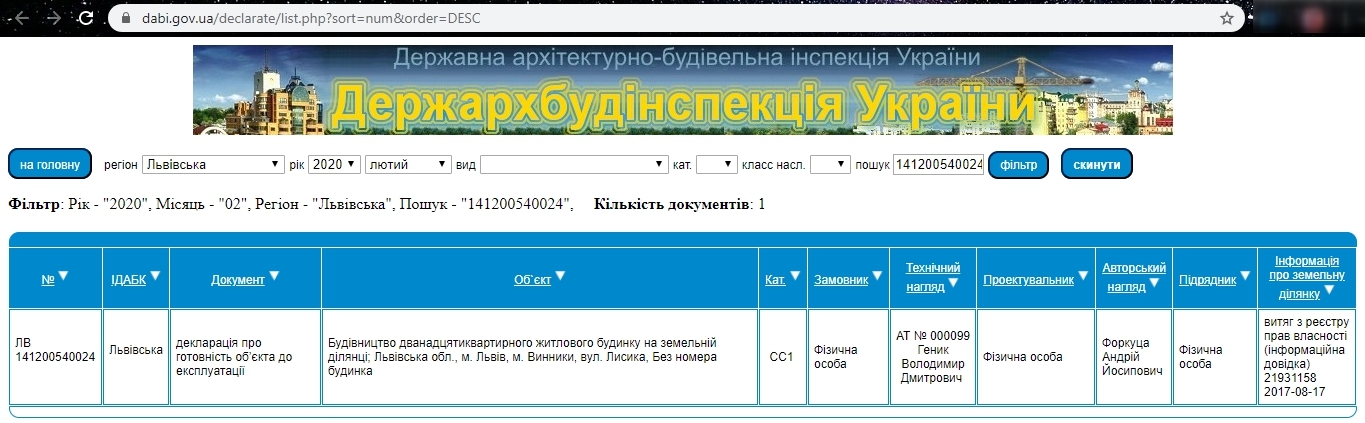1365x423 pixels.
Task: Sort by ІДАБК column arrow icon
Action: (155, 276)
